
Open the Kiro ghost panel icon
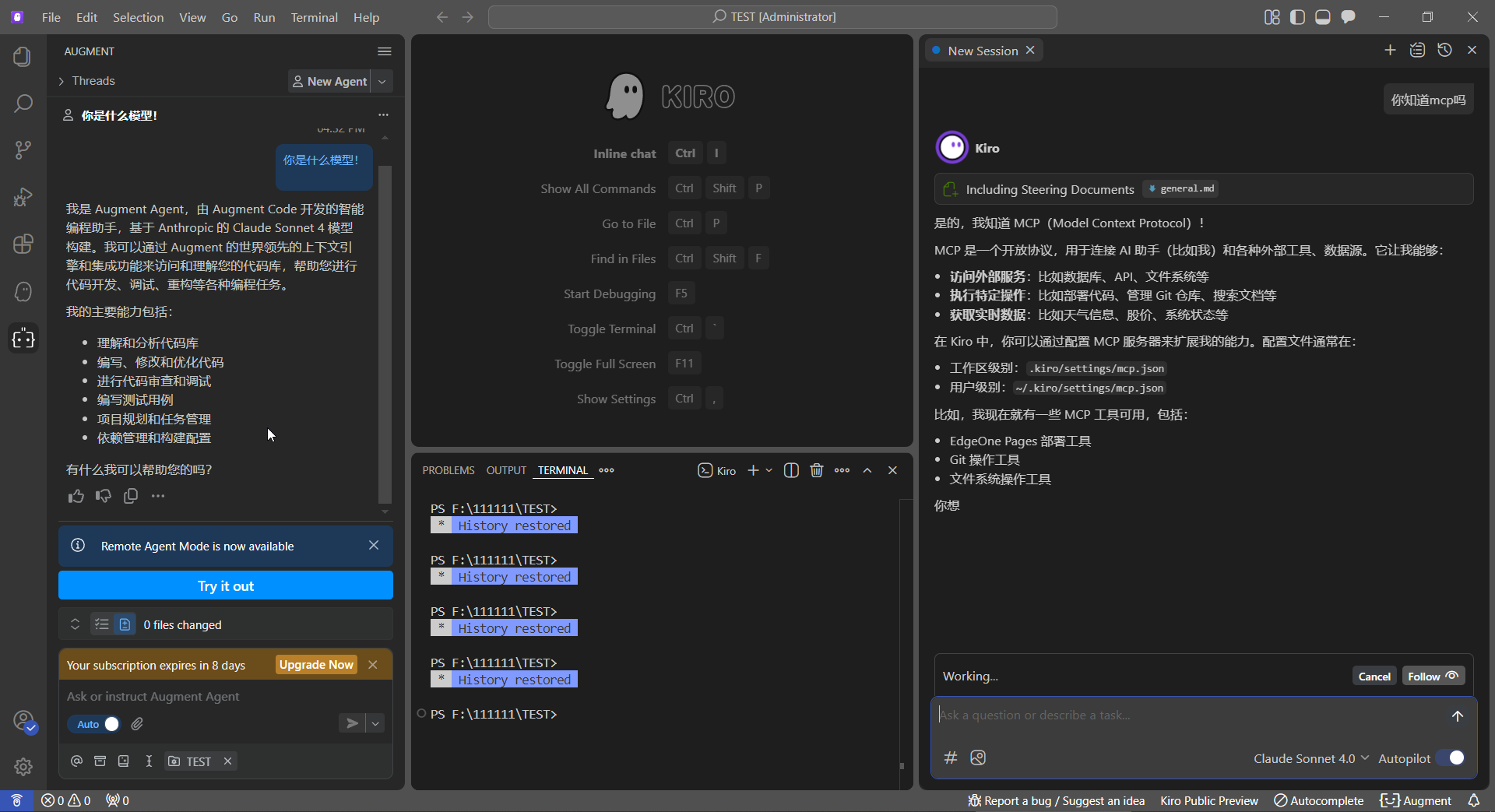23,291
